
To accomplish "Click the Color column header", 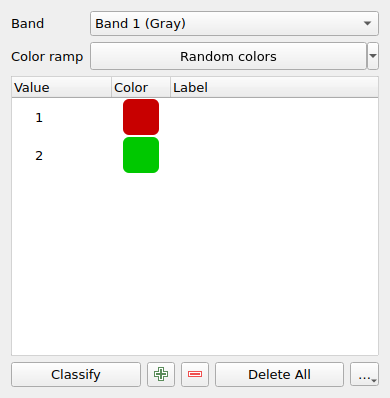I will 141,87.
